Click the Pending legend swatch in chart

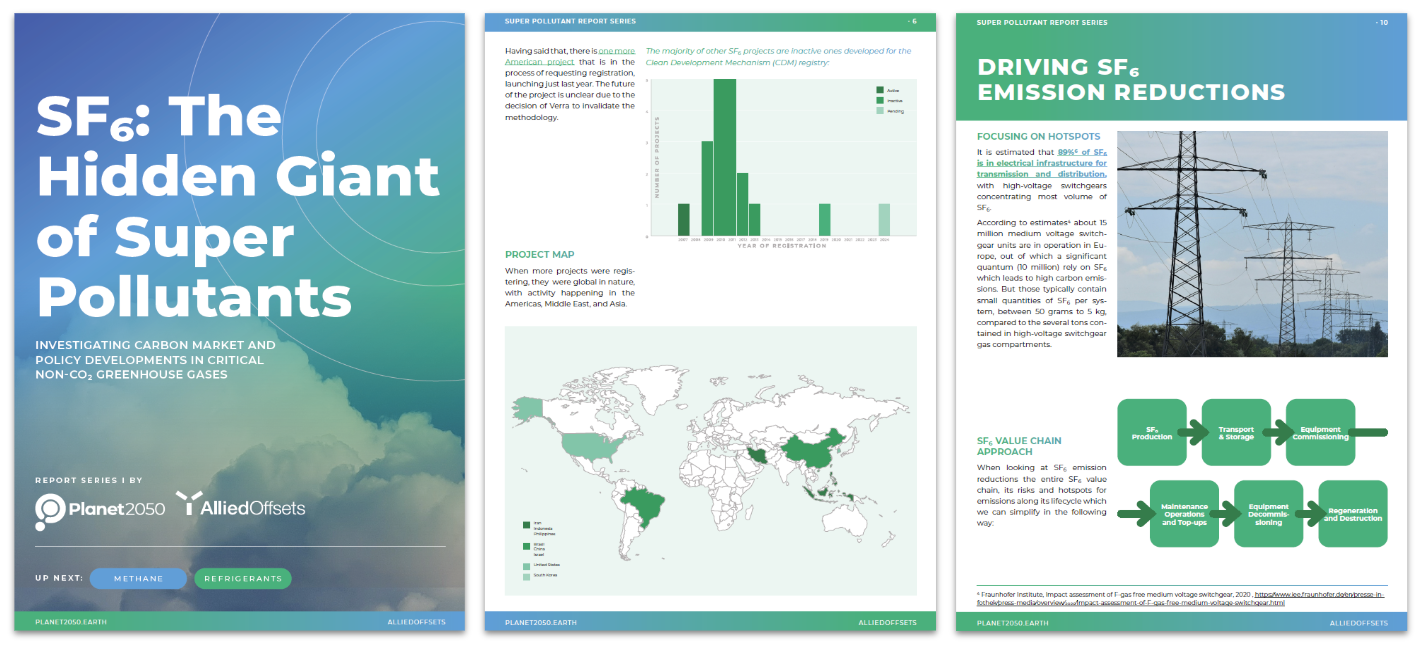click(880, 110)
